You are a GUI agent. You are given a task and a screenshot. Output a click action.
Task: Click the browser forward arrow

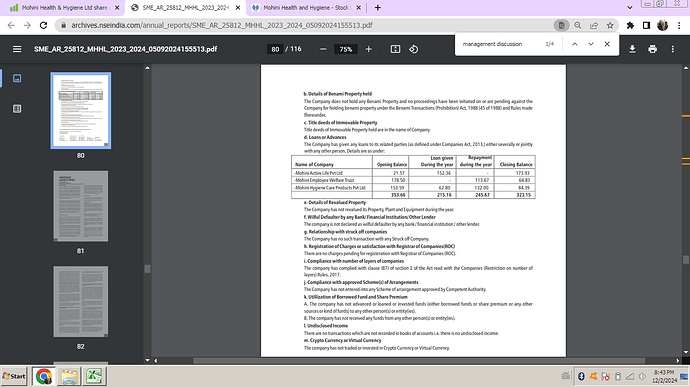(27, 25)
